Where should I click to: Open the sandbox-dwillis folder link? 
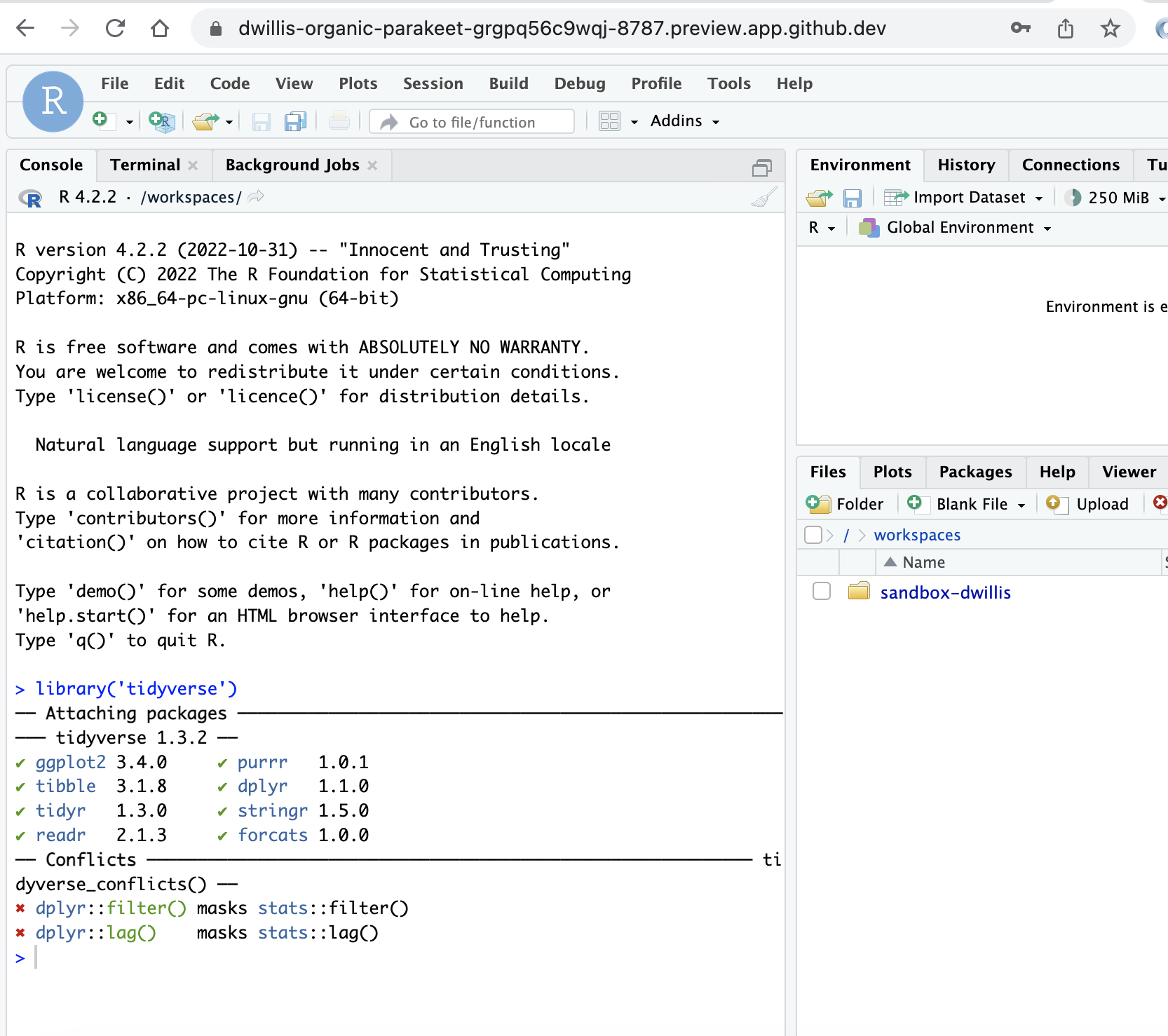945,592
